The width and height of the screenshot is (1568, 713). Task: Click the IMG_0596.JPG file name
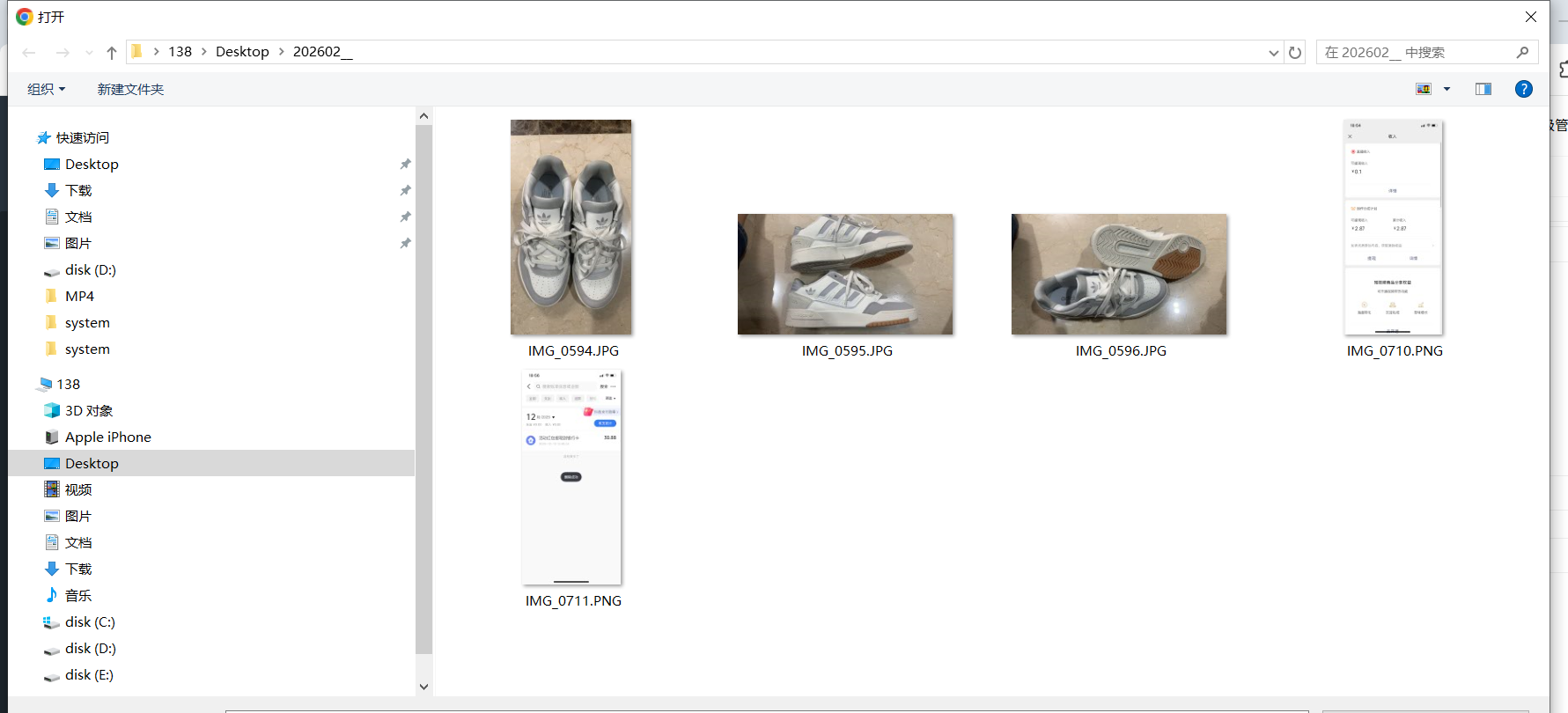click(x=1121, y=351)
